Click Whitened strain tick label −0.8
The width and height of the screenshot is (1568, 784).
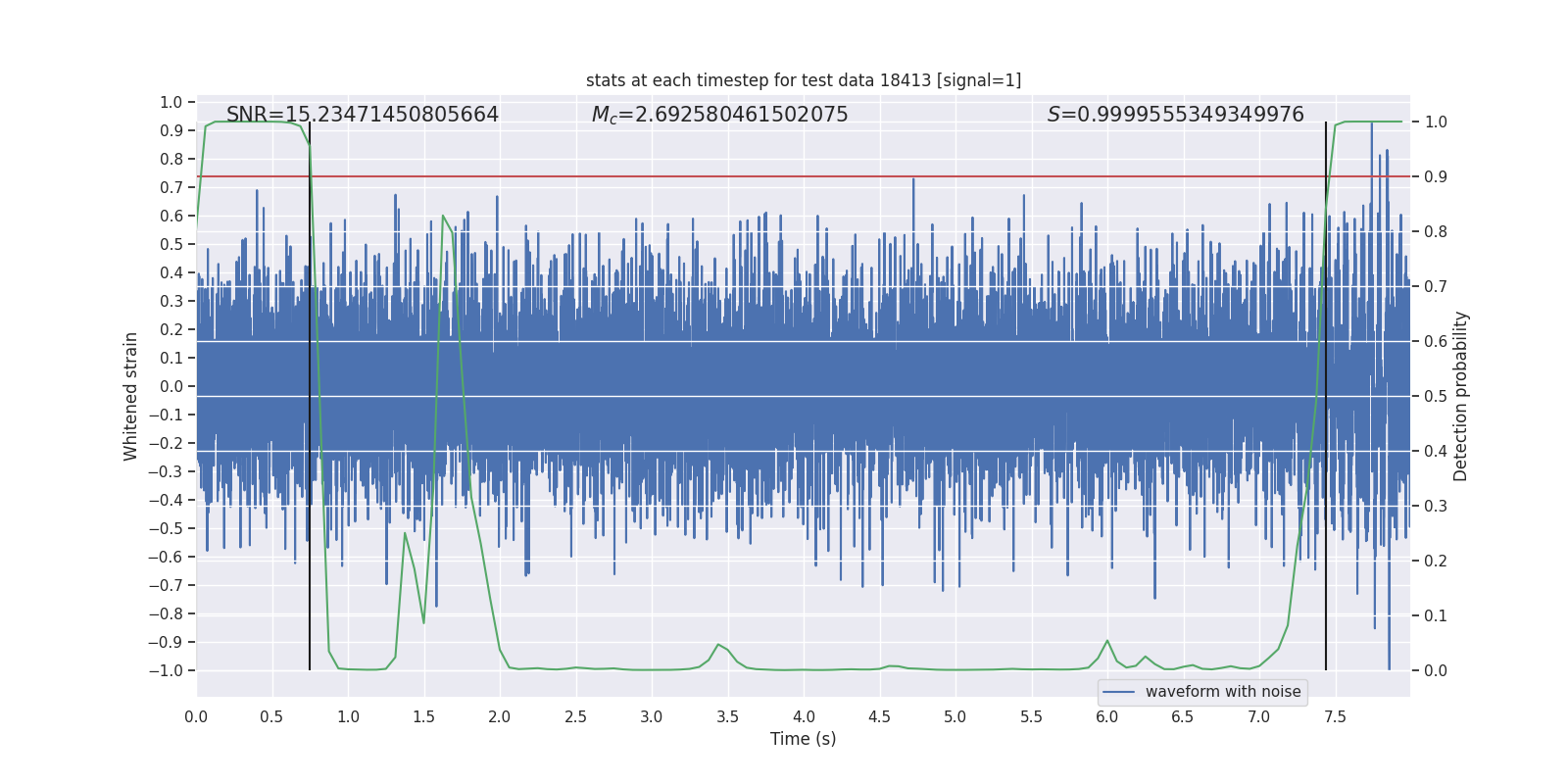[x=166, y=613]
